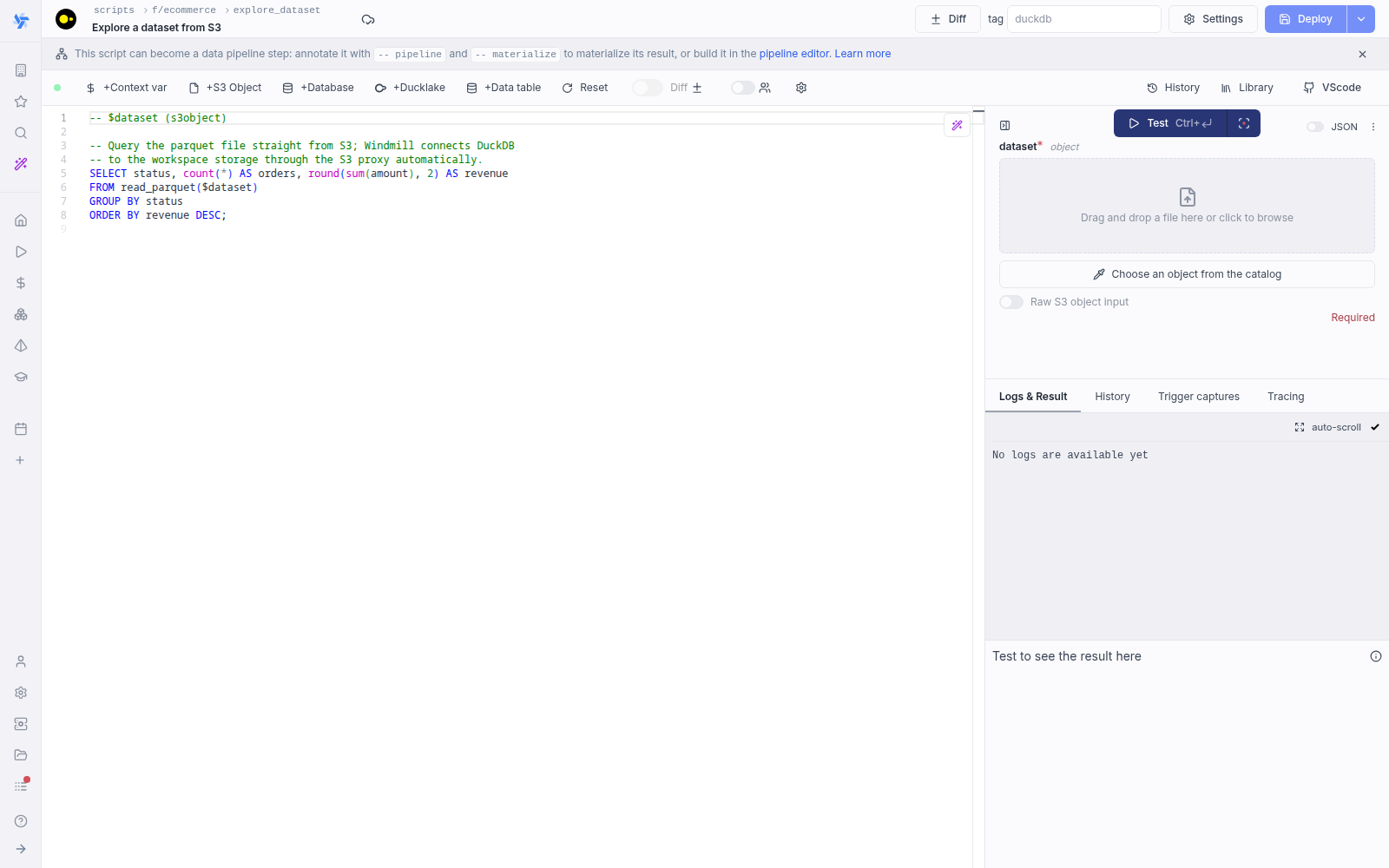Open the Learn more link
The height and width of the screenshot is (868, 1389).
coord(863,54)
